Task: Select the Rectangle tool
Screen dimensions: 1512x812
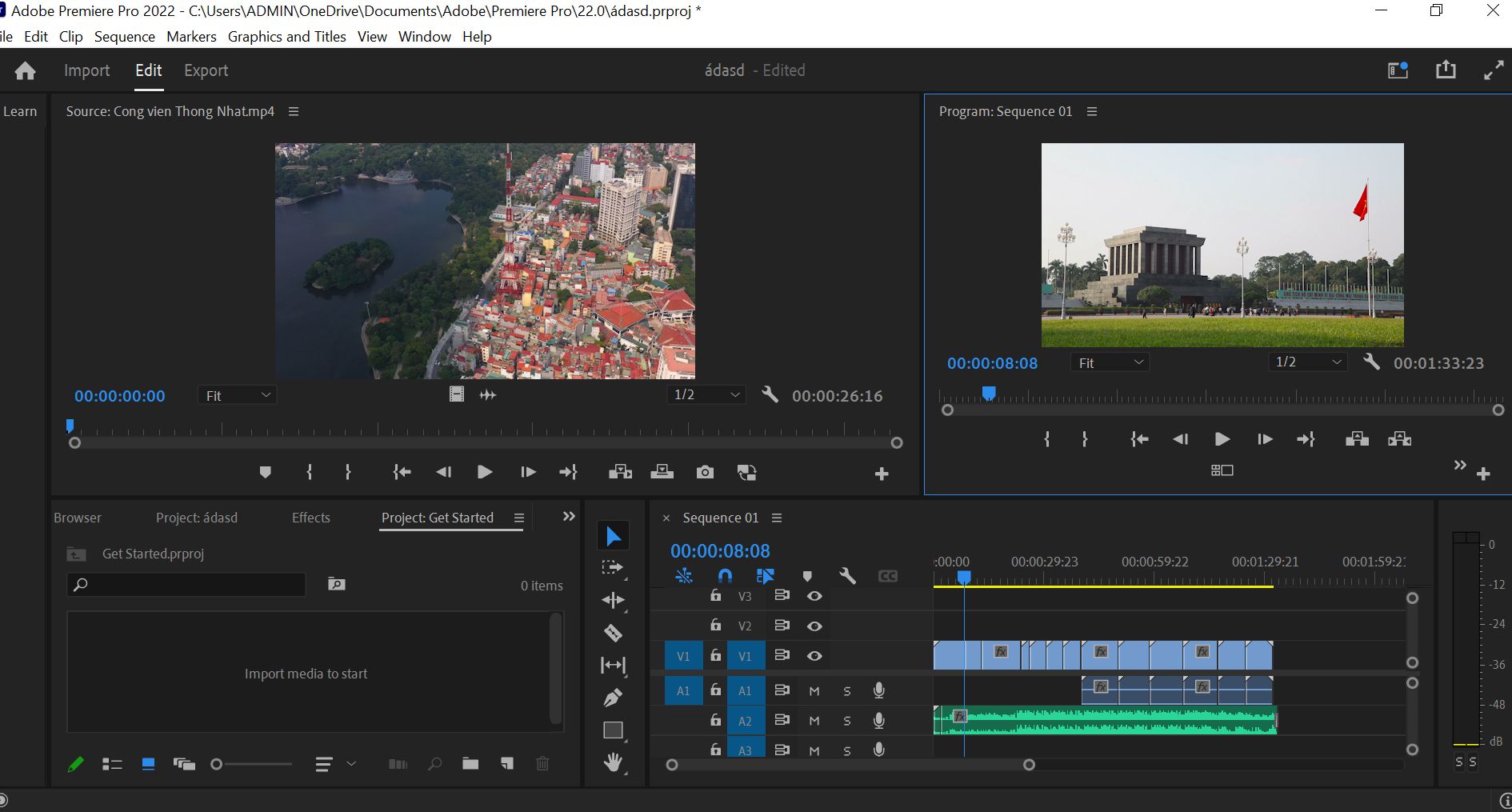Action: point(613,730)
